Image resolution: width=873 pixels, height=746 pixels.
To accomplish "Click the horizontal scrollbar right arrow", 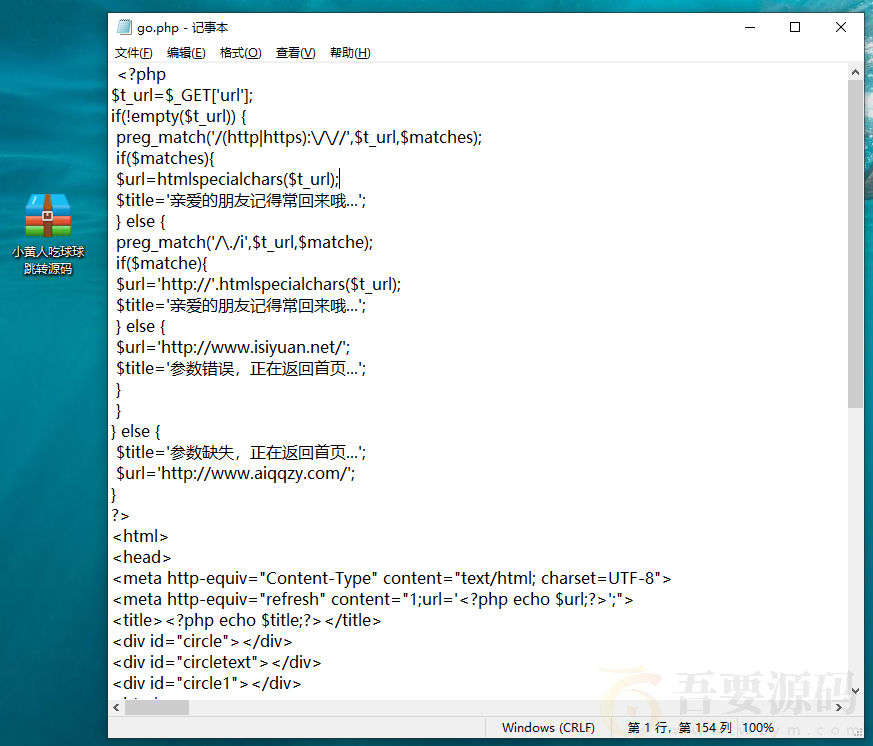I will pyautogui.click(x=839, y=708).
